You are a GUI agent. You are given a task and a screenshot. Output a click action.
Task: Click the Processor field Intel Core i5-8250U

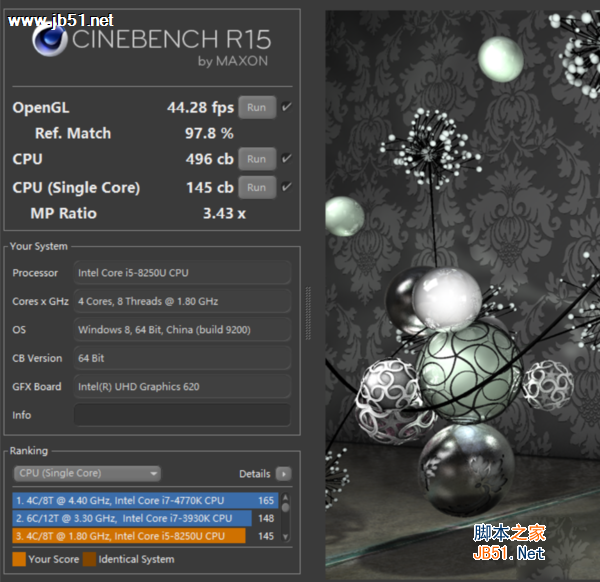pos(182,273)
